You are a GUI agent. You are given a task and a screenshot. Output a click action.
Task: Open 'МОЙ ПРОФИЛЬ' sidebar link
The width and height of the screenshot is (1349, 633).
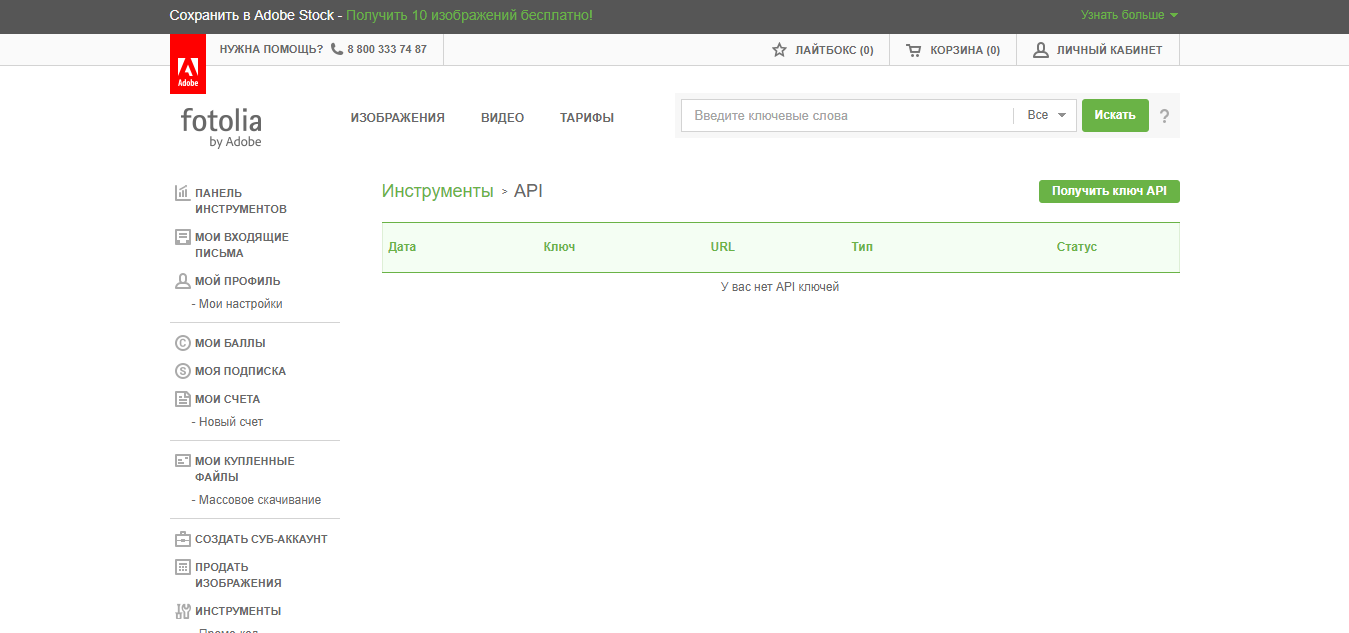238,281
